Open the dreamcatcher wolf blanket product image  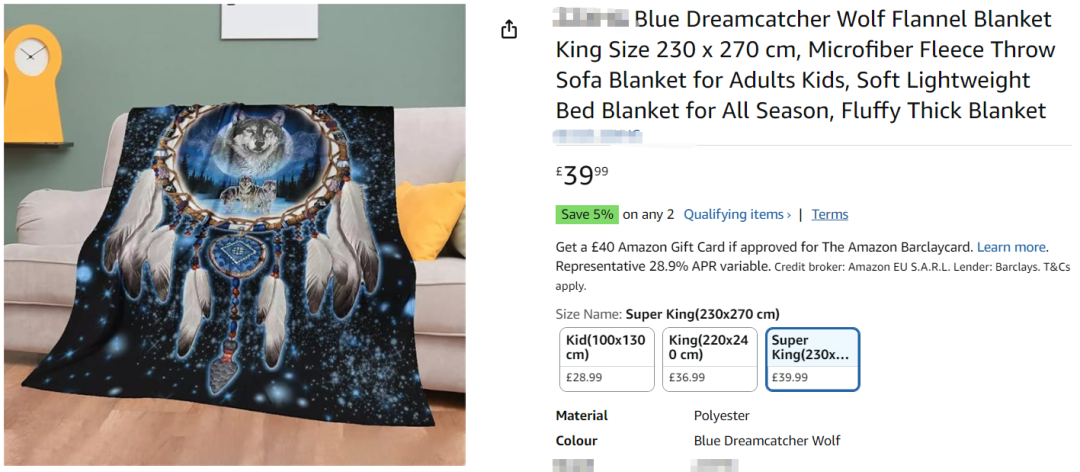click(233, 235)
